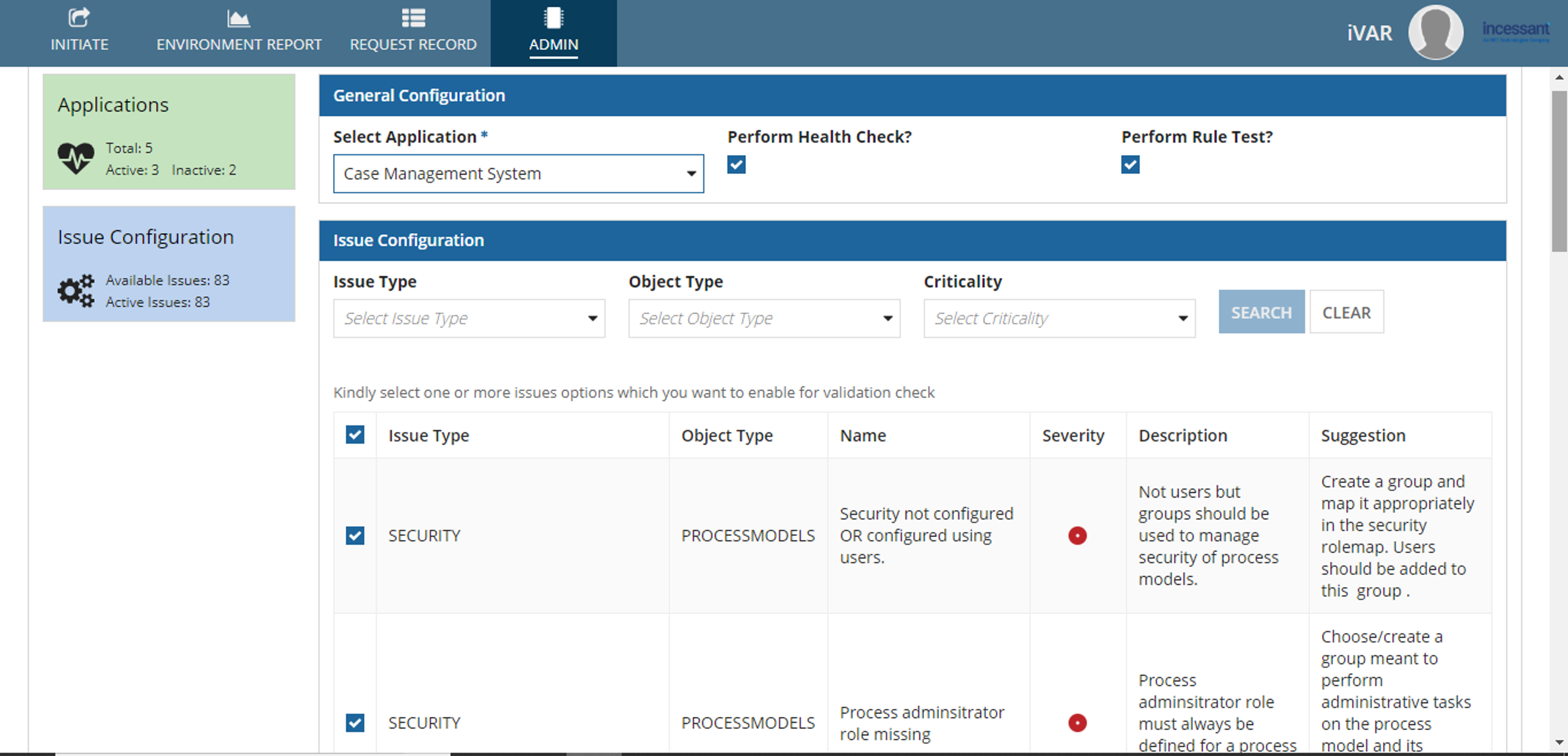Open the user profile avatar

click(x=1436, y=32)
